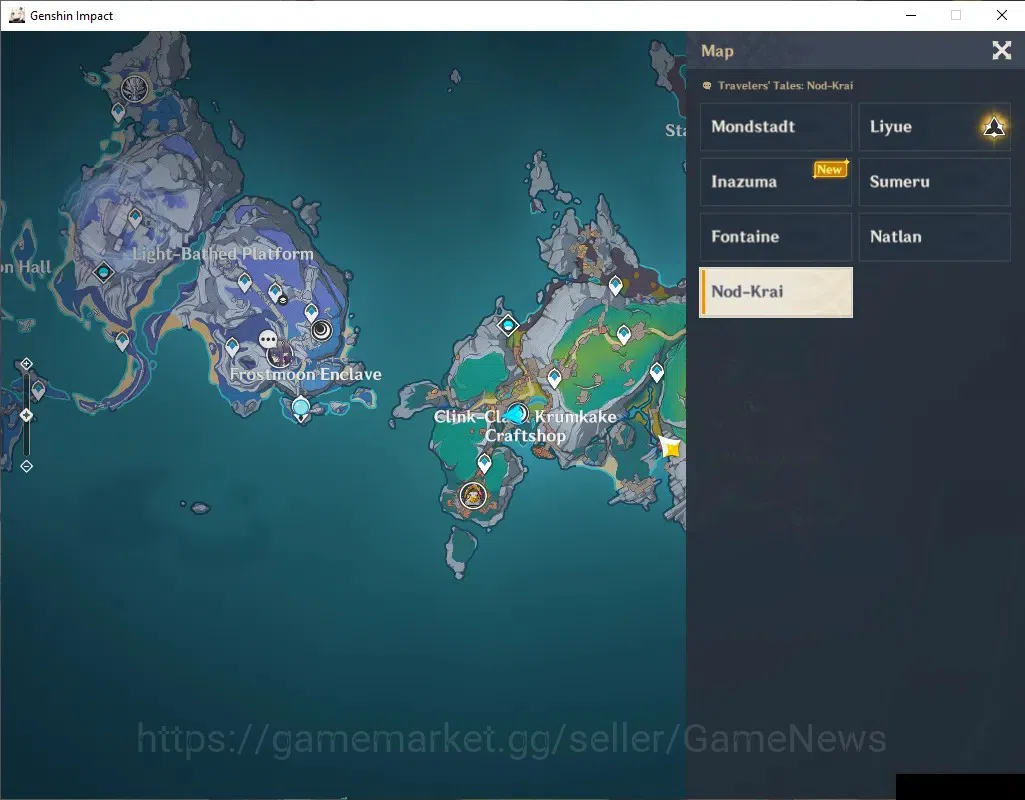The image size is (1025, 800).
Task: Click the zoom-in plus button on the map slider
Action: (x=26, y=363)
